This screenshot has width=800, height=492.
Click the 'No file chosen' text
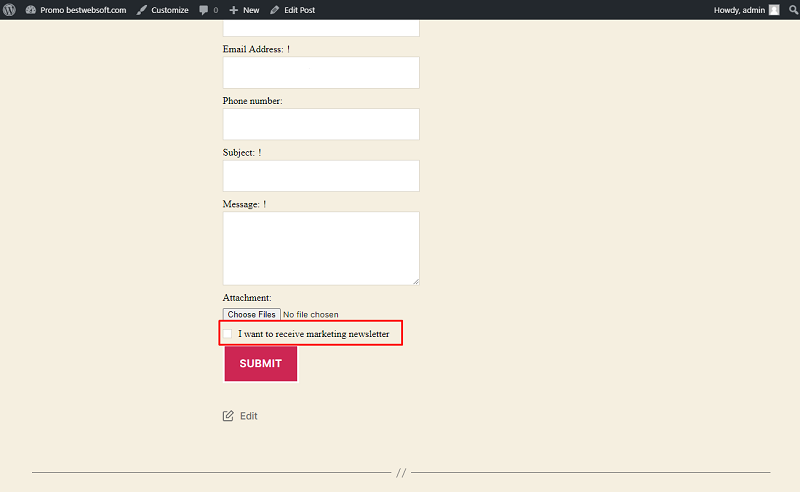(x=311, y=314)
